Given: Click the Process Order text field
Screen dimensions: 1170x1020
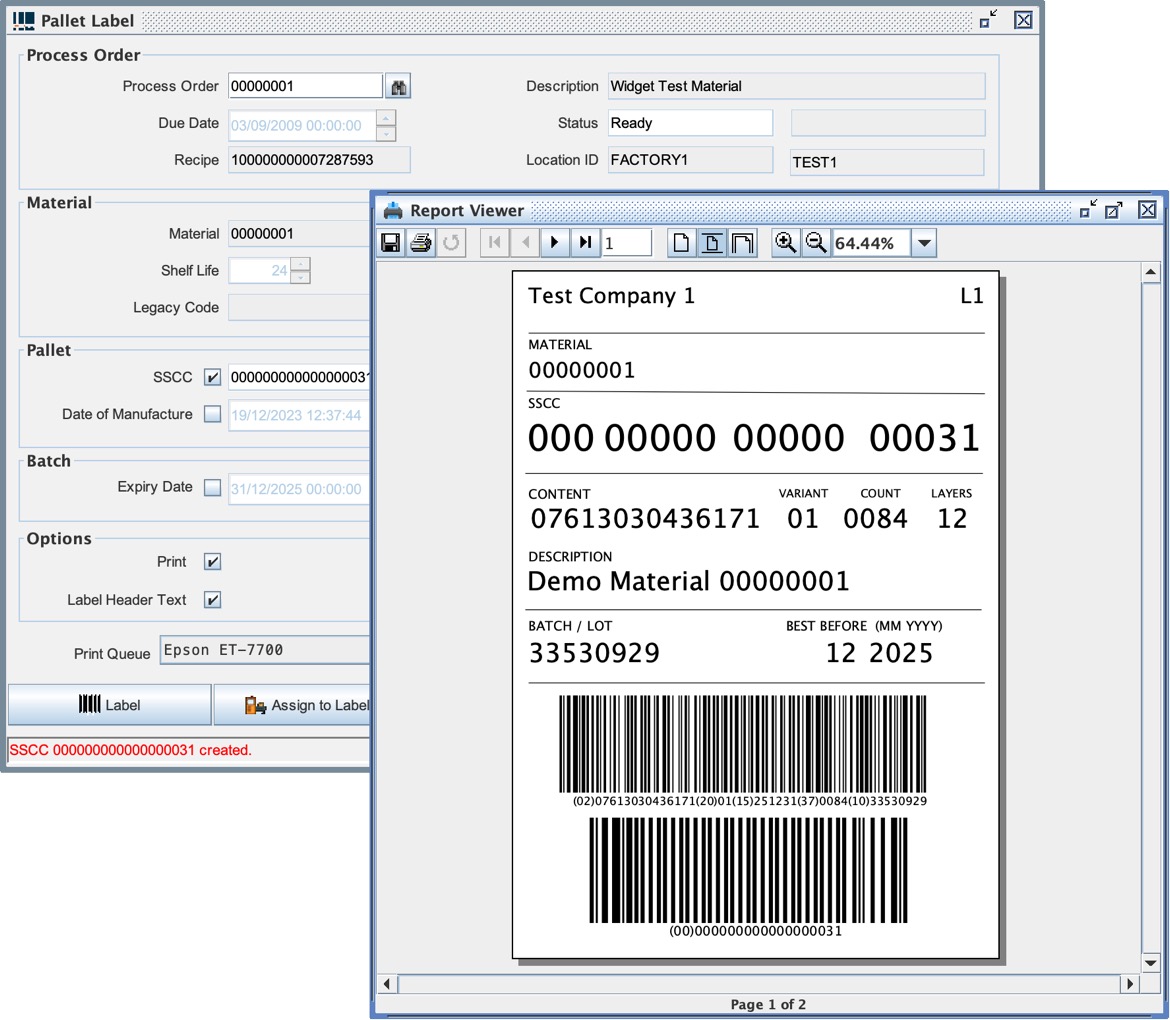Looking at the screenshot, I should pyautogui.click(x=304, y=87).
